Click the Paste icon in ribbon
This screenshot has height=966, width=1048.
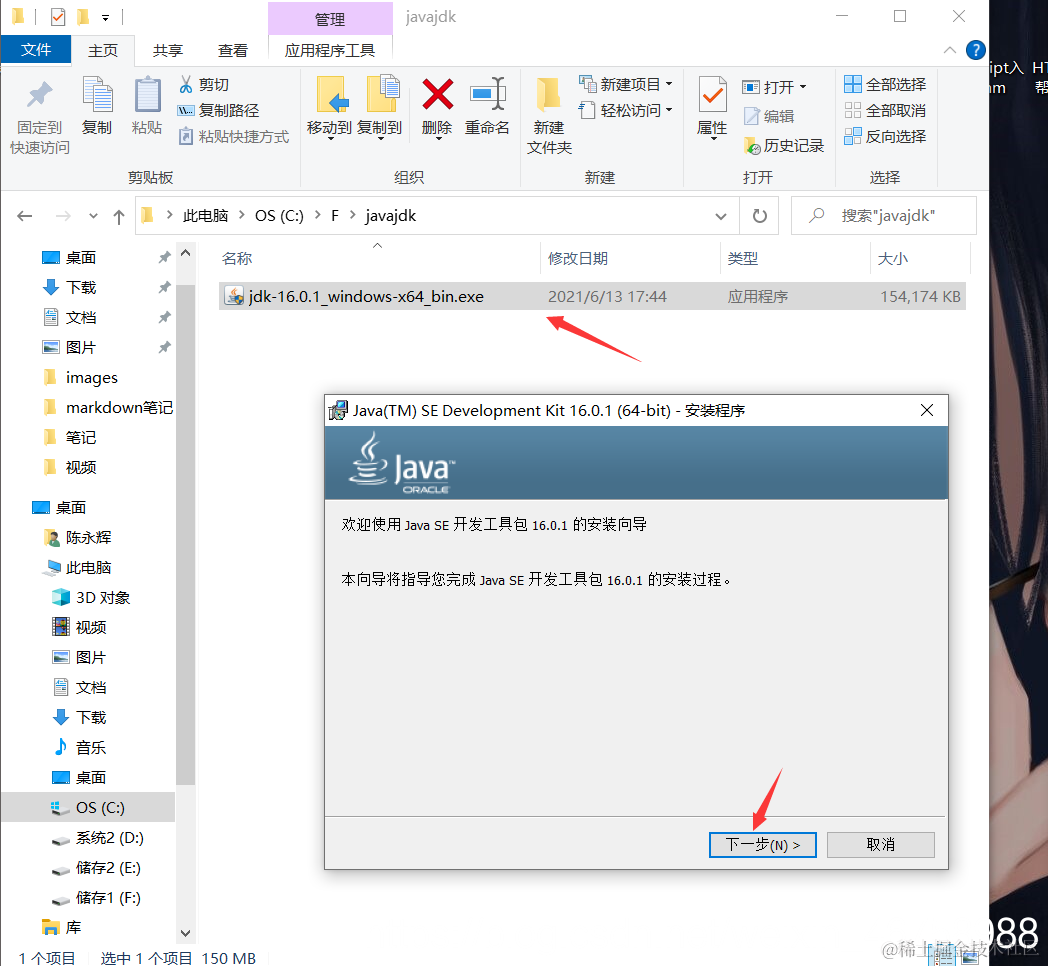(x=147, y=94)
